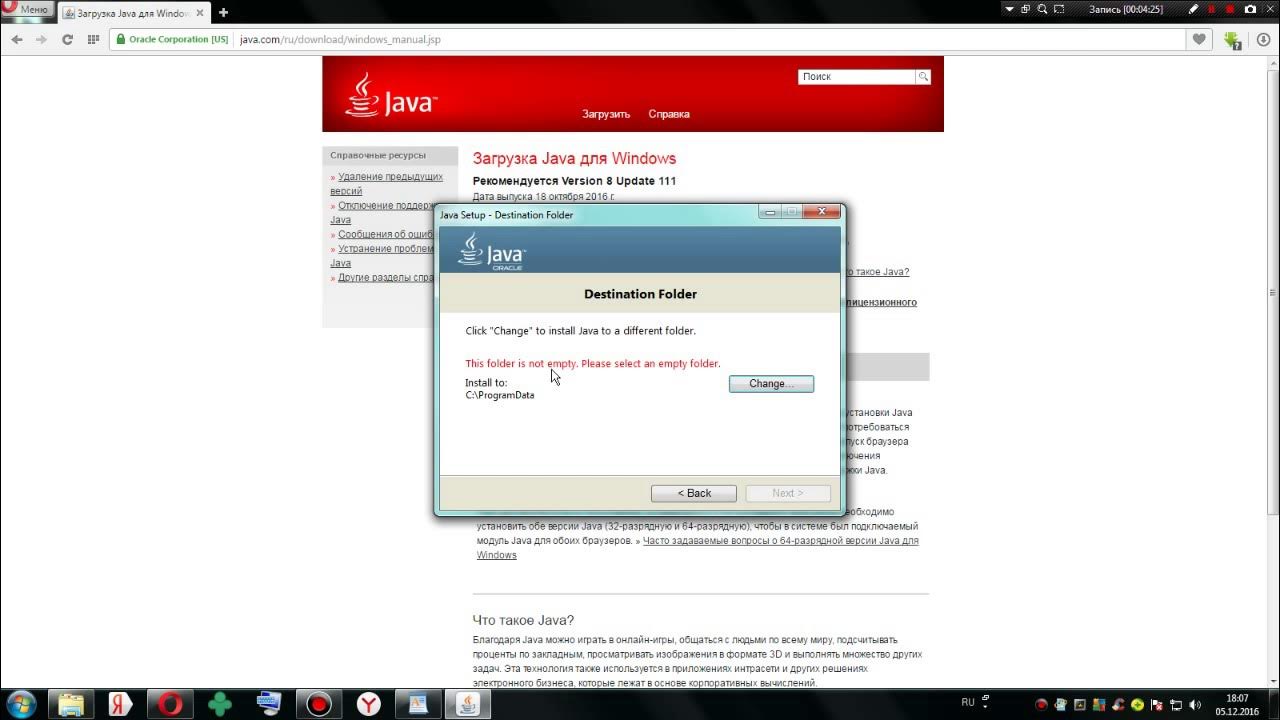Click red recorder icon in system tray
Image resolution: width=1280 pixels, height=720 pixels.
tap(1041, 705)
